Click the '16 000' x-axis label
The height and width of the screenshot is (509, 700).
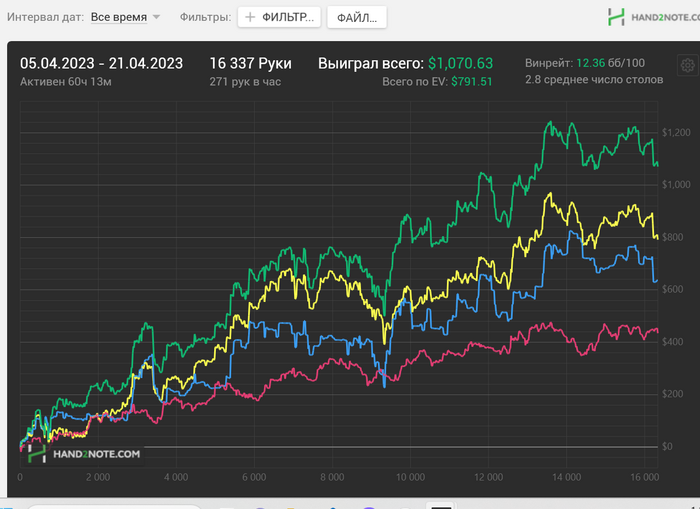coord(645,477)
